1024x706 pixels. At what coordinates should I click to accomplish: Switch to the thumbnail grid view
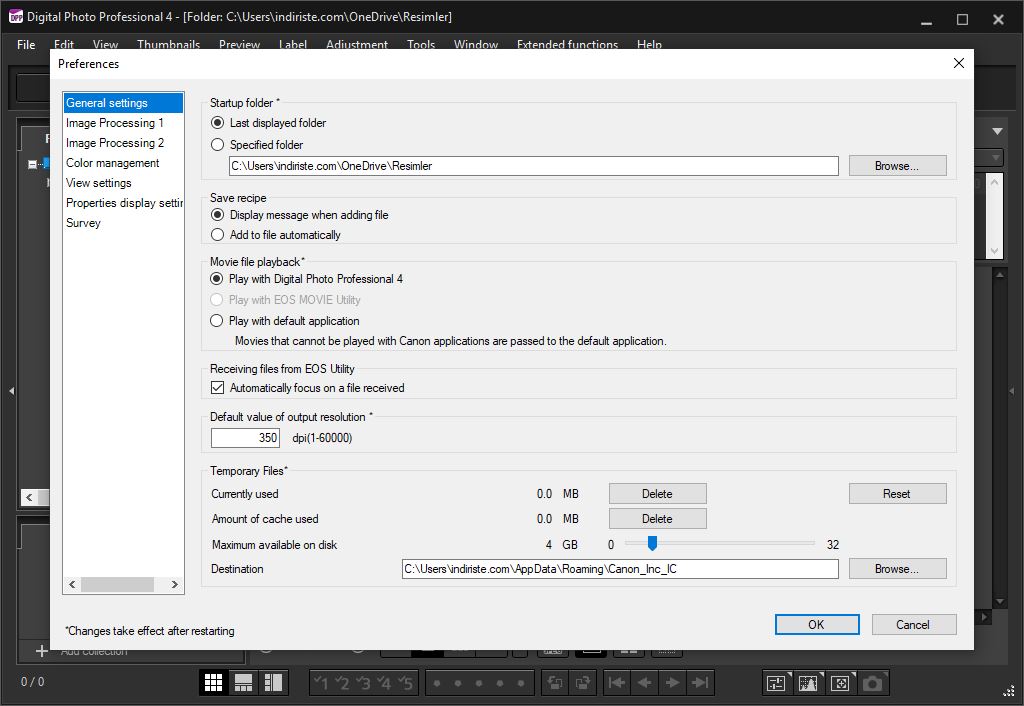tap(213, 682)
